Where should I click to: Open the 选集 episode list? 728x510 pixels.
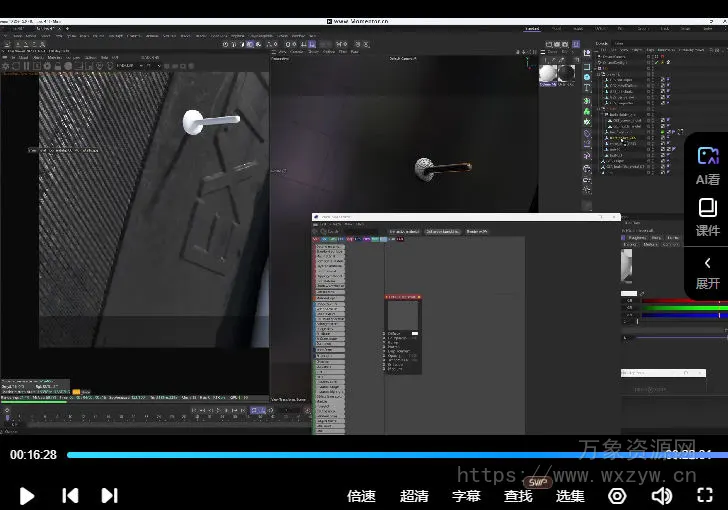point(570,495)
